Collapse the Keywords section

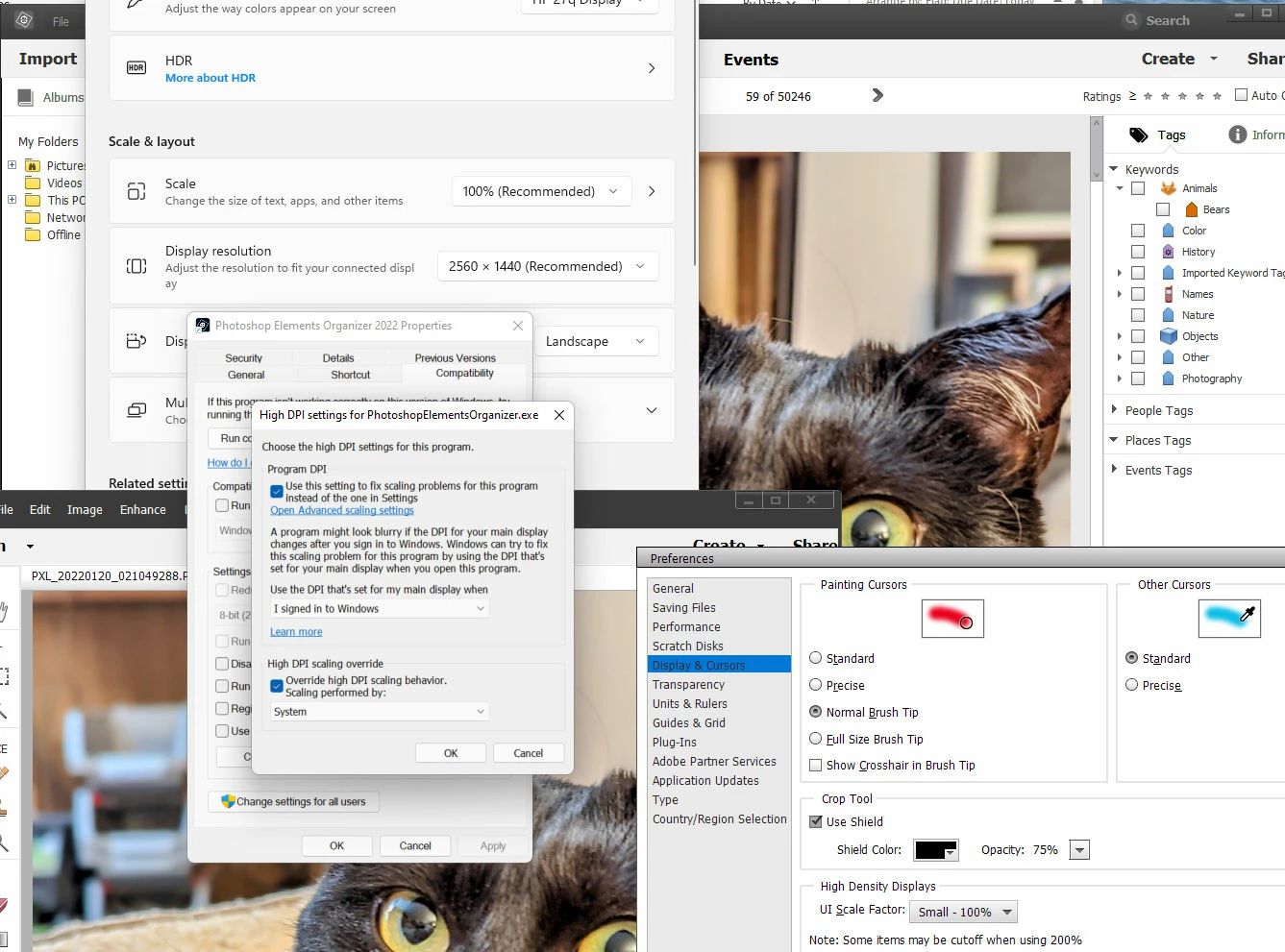point(1114,169)
